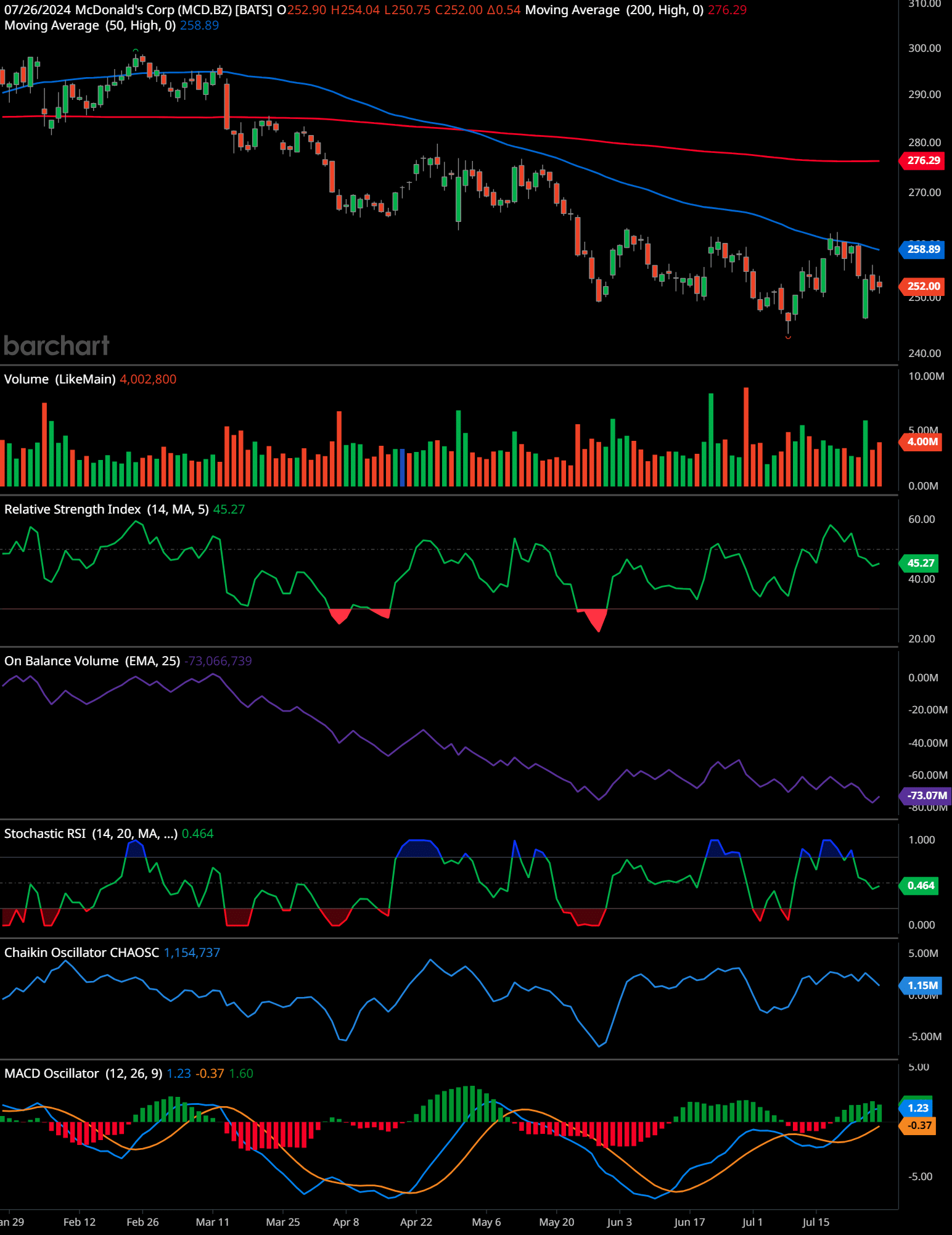Select the low price L250.75 in header
952x1235 pixels.
pos(407,10)
